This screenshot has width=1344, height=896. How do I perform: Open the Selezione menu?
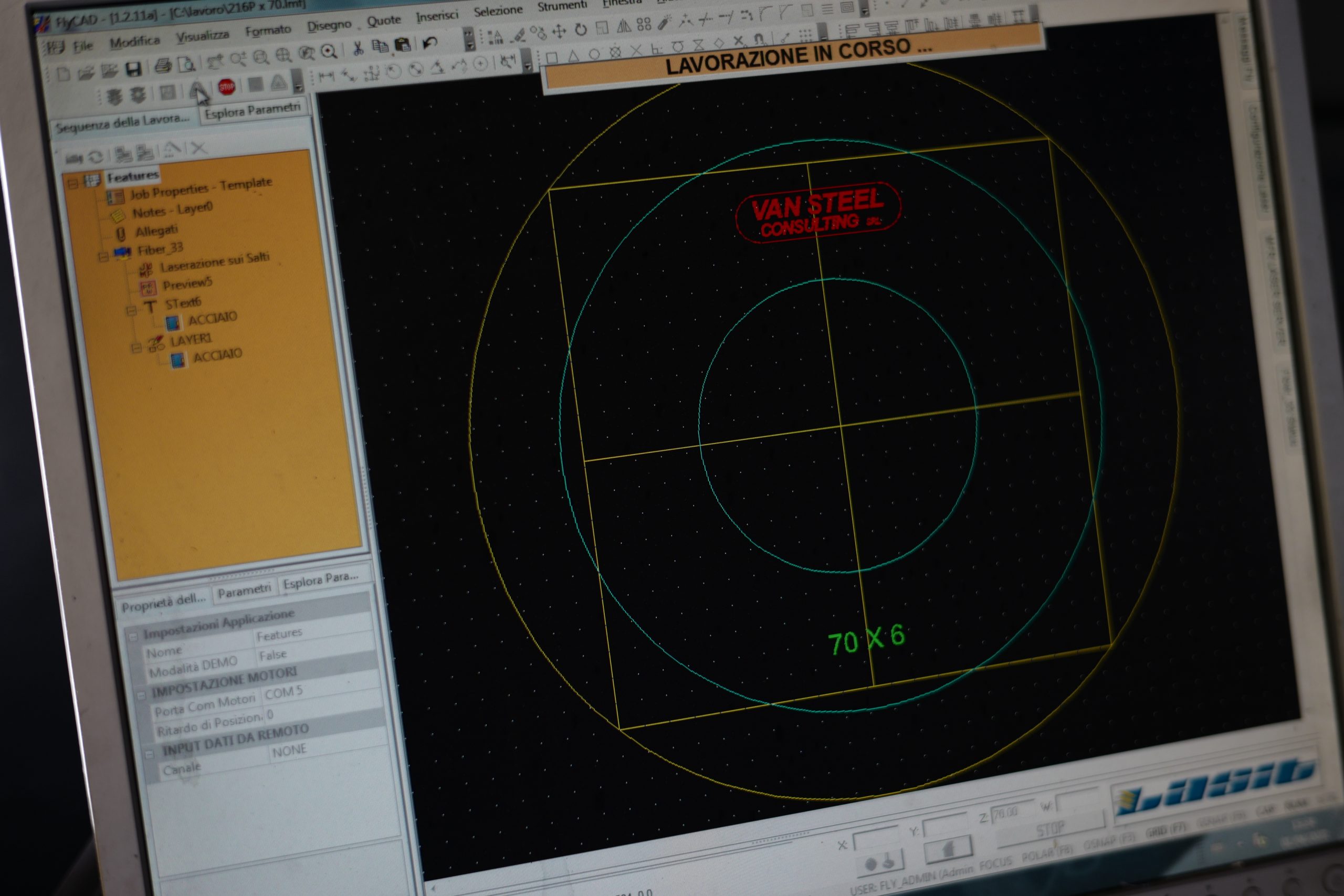498,11
